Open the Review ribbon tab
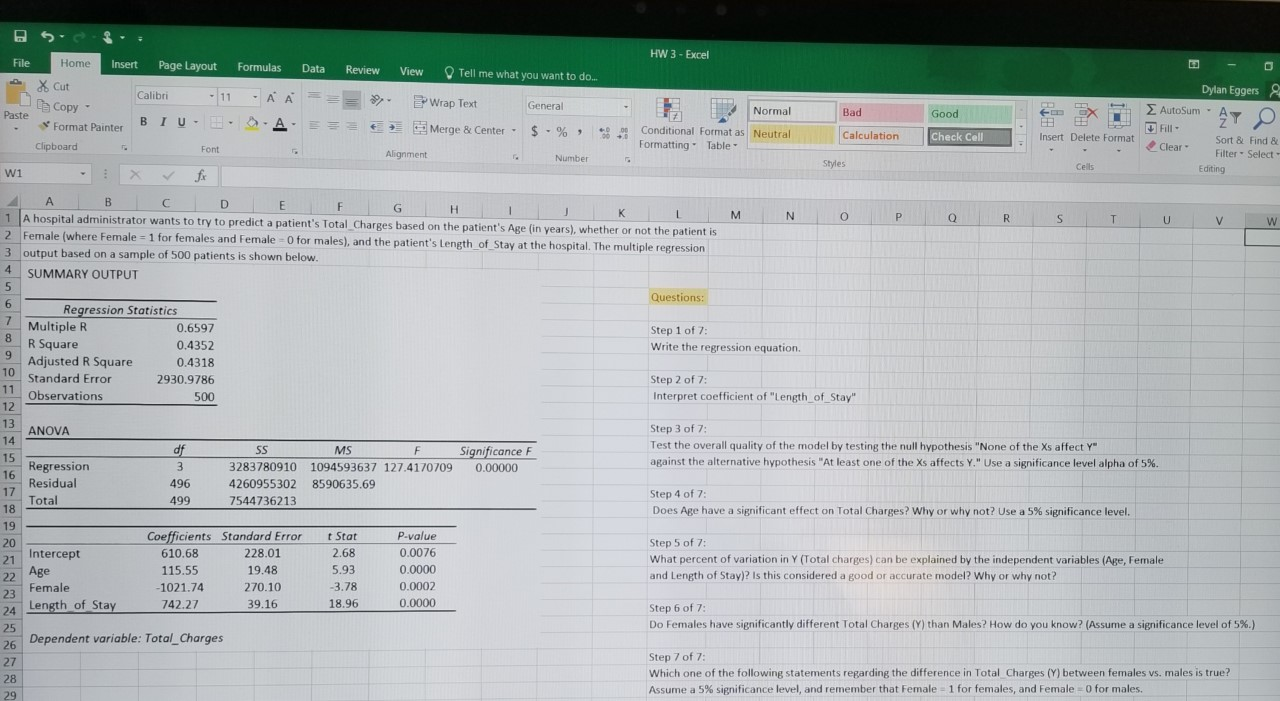 [x=362, y=70]
